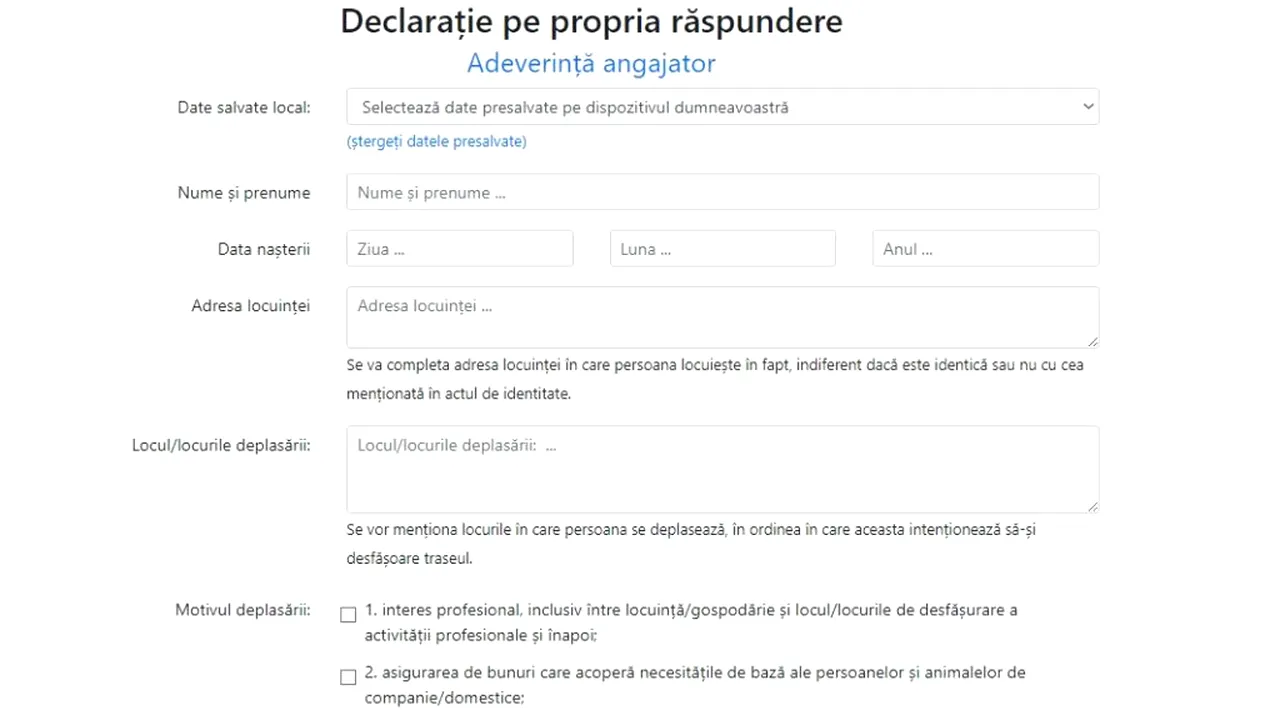Expand 'Selectează date presalvate' selector
This screenshot has height=720, width=1280.
point(722,107)
